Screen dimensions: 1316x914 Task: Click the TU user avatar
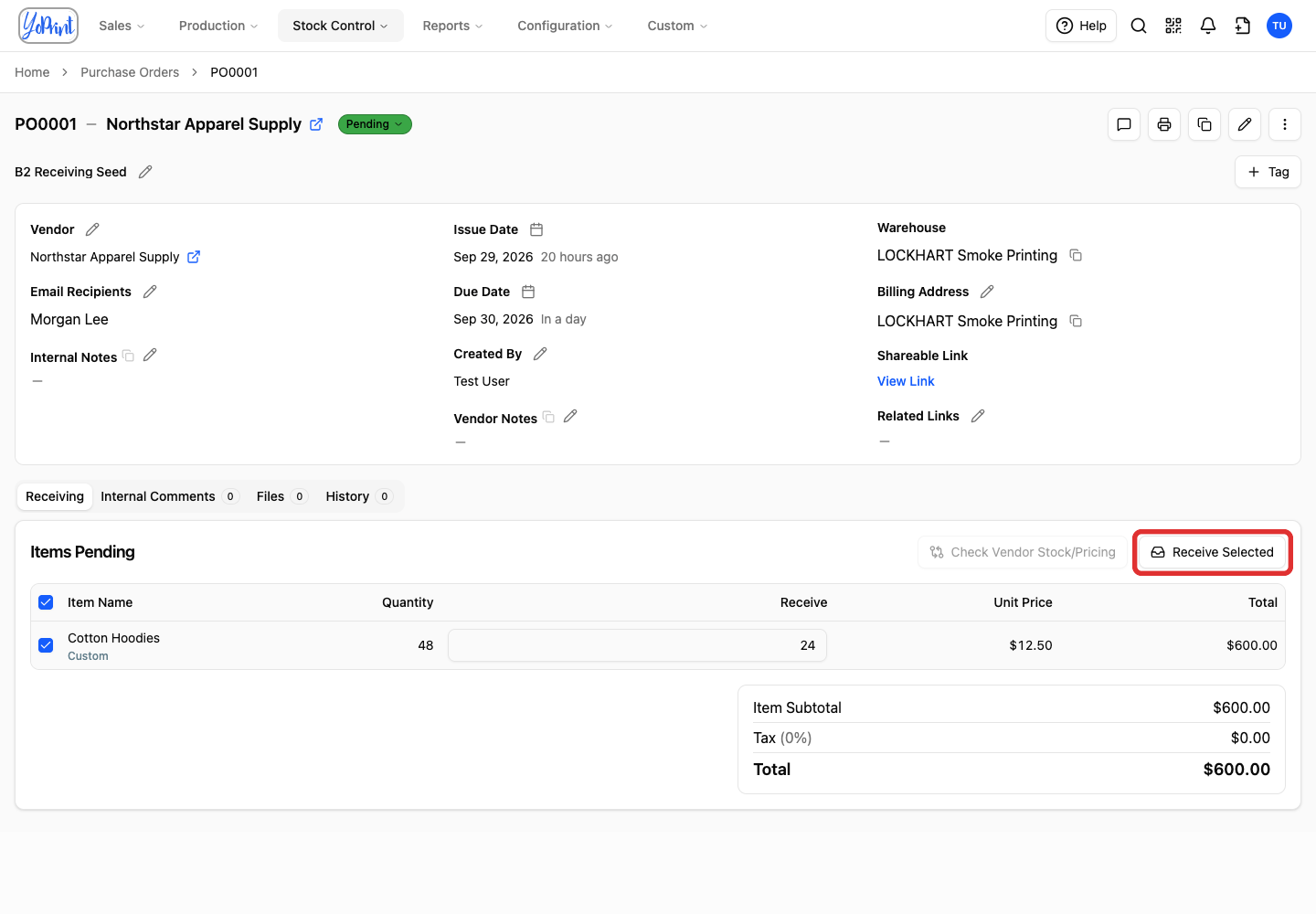(1279, 26)
